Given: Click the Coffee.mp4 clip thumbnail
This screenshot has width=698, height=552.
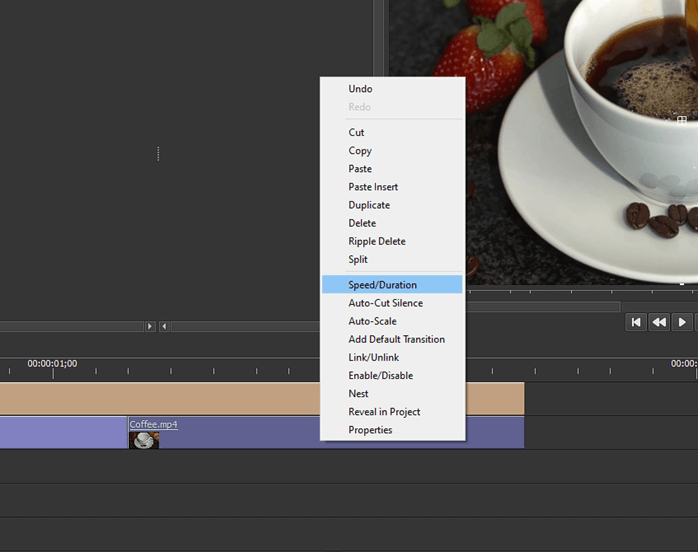Looking at the screenshot, I should [x=144, y=440].
